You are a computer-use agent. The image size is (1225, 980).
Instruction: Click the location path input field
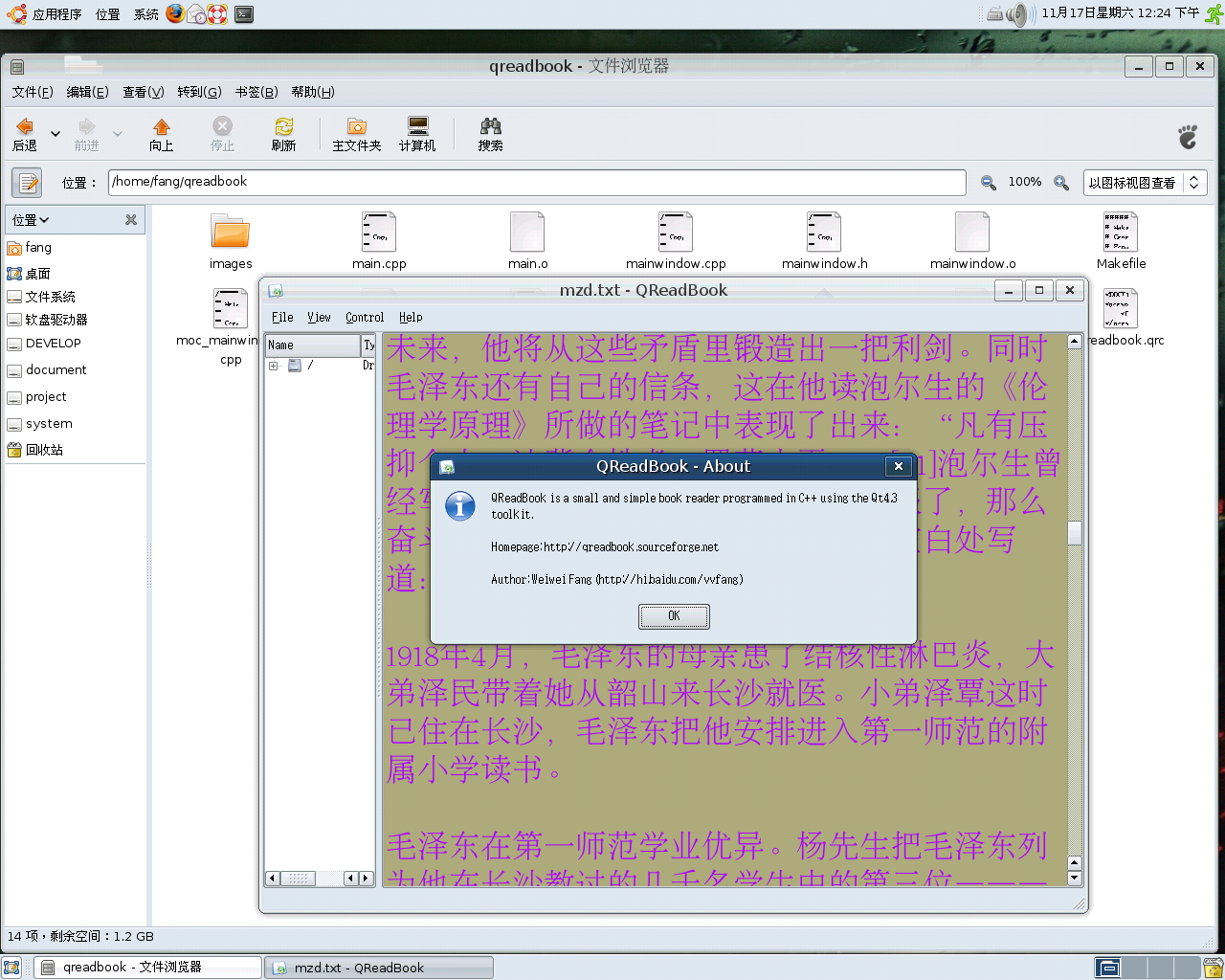point(537,182)
